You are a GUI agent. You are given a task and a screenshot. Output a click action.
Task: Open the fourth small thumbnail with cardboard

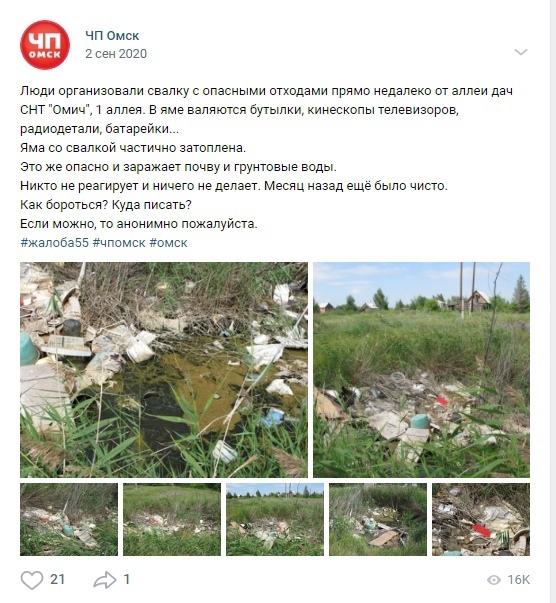point(378,520)
